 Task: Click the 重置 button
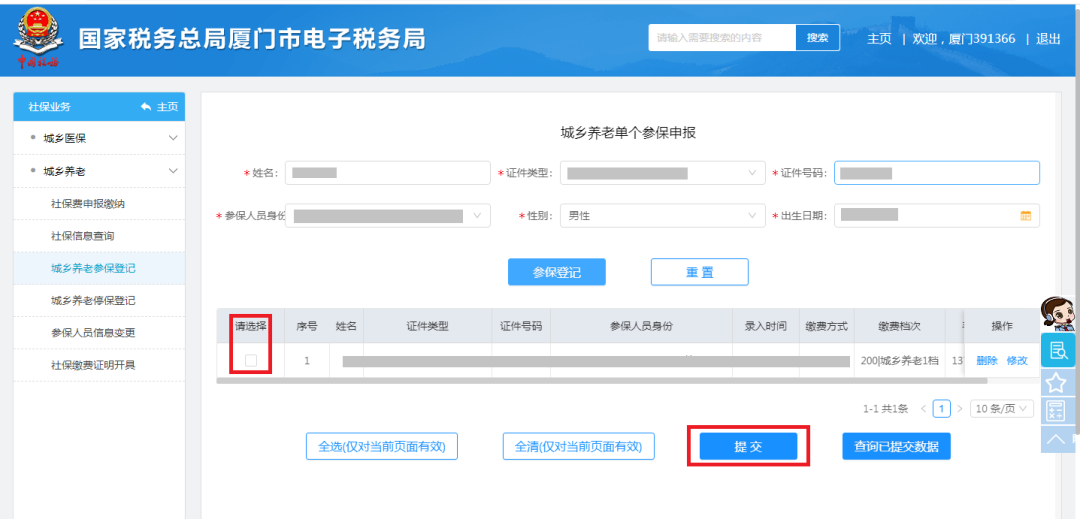click(700, 272)
